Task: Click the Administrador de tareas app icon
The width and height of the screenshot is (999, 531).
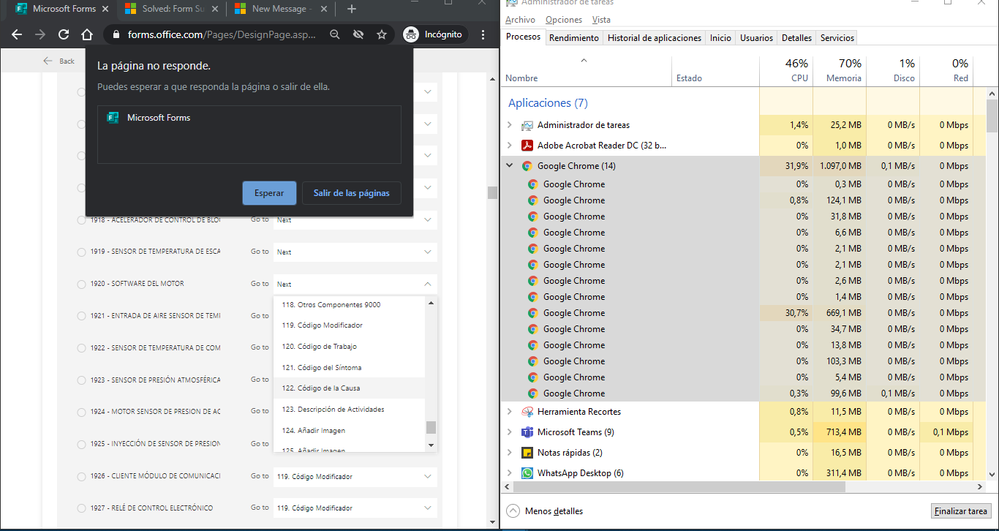Action: pos(527,125)
